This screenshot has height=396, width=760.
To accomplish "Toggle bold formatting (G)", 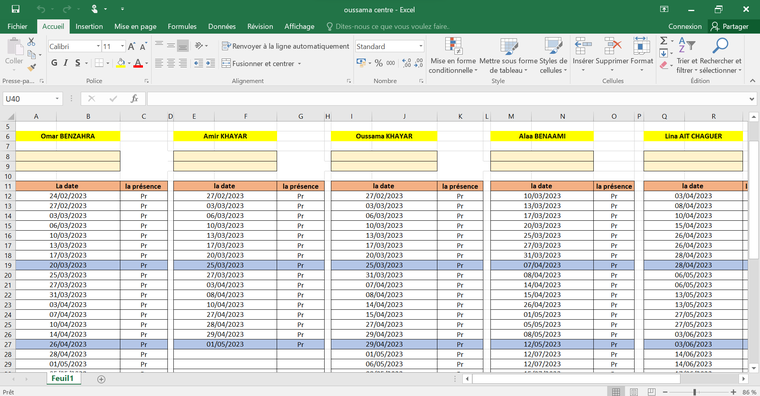I will [54, 63].
